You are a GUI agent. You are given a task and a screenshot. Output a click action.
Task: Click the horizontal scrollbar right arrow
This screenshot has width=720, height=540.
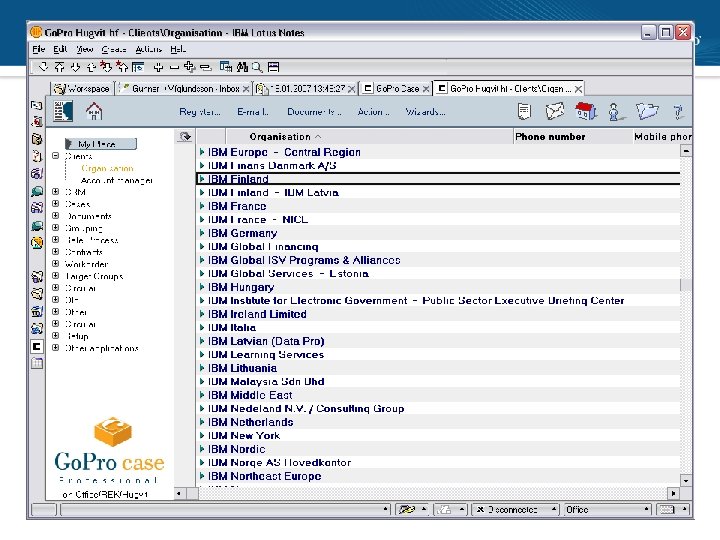tap(673, 494)
